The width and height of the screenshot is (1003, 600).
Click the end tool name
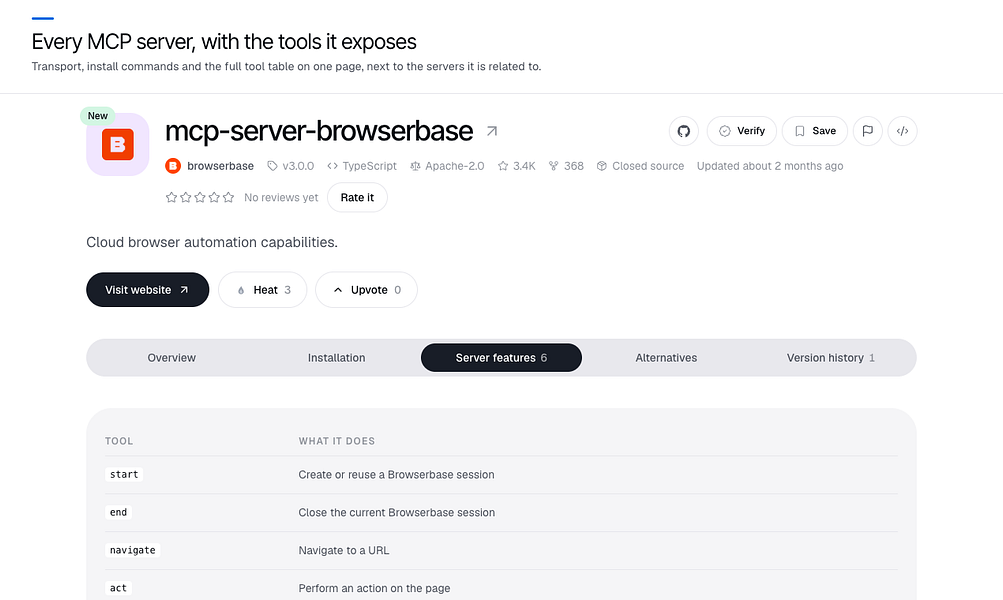[x=118, y=512]
